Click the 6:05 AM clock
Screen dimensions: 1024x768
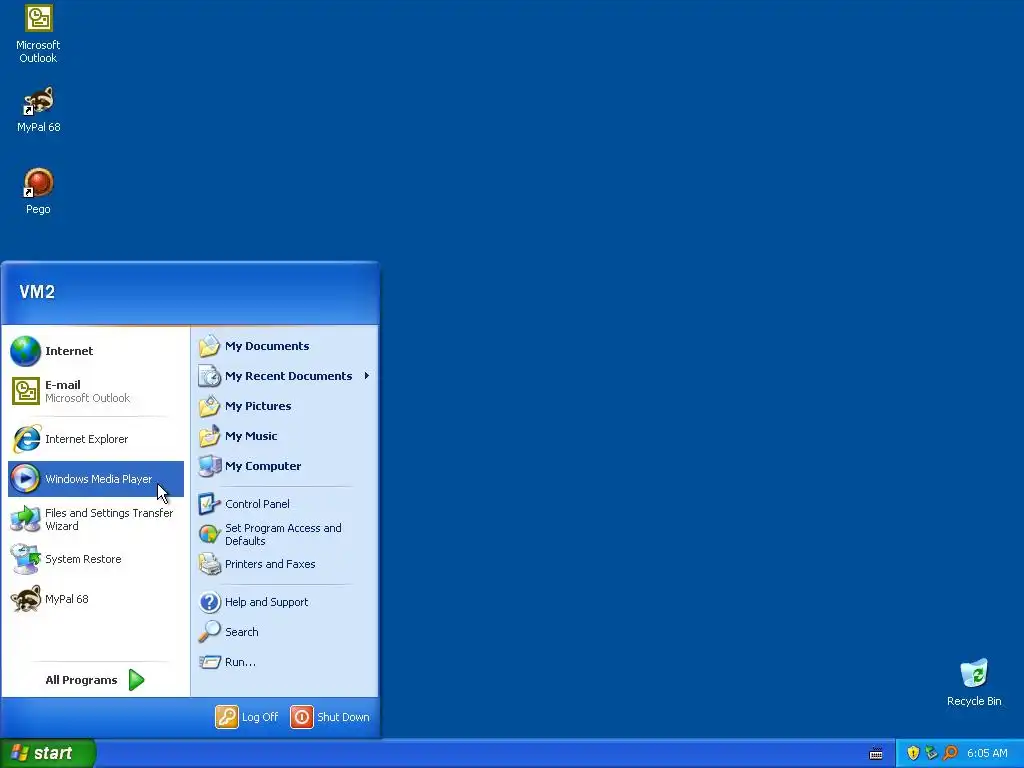coord(987,754)
